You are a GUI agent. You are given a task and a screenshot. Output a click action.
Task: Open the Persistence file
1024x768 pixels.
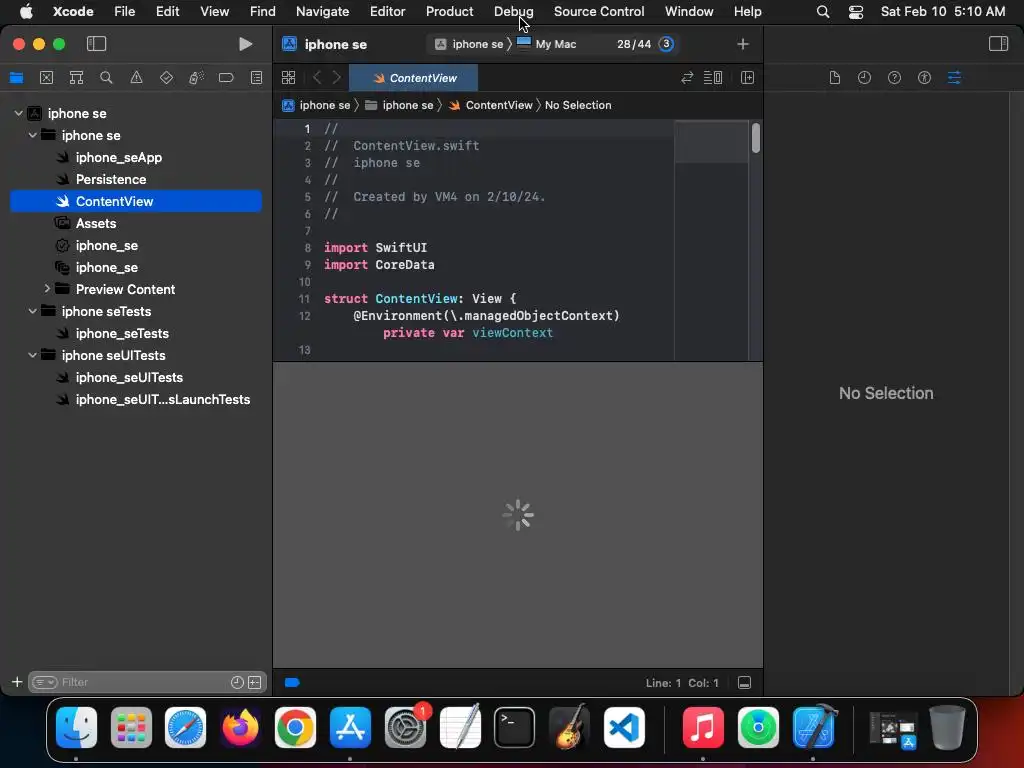click(110, 179)
